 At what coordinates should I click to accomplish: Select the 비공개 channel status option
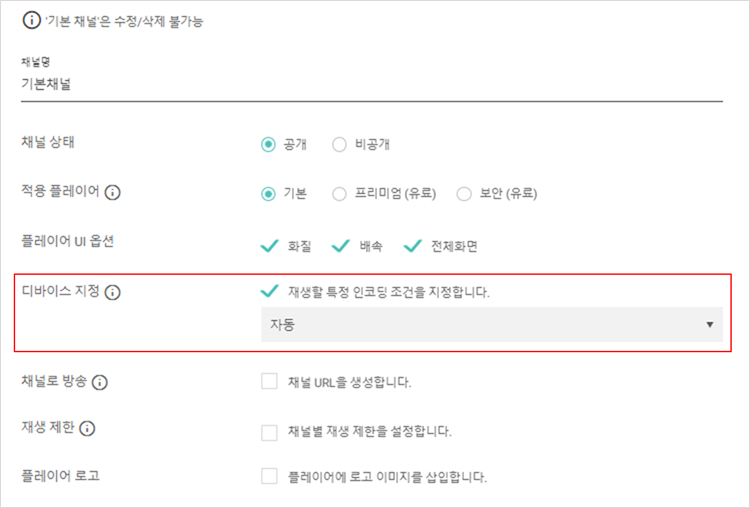[x=339, y=144]
